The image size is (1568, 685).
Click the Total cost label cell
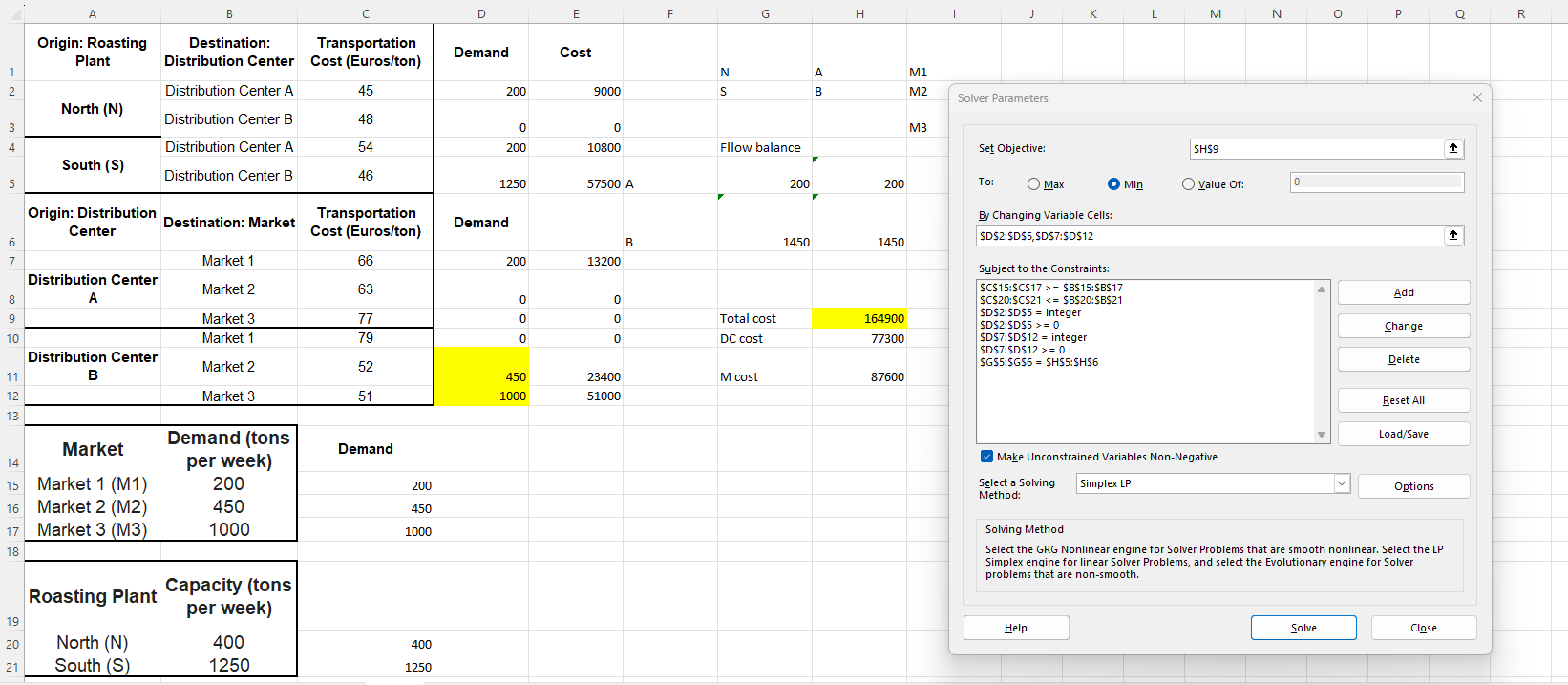765,318
